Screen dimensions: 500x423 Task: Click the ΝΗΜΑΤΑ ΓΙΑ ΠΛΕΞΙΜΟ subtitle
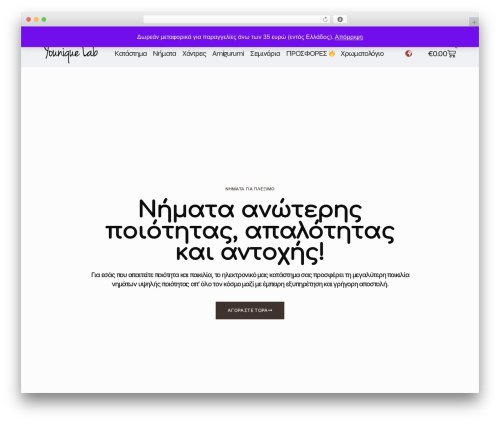[x=250, y=189]
